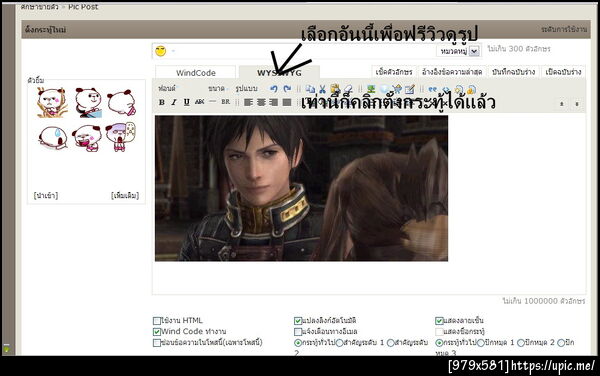The height and width of the screenshot is (376, 600).
Task: Click บันทึกฉบับร่าง save draft button
Action: tap(514, 72)
